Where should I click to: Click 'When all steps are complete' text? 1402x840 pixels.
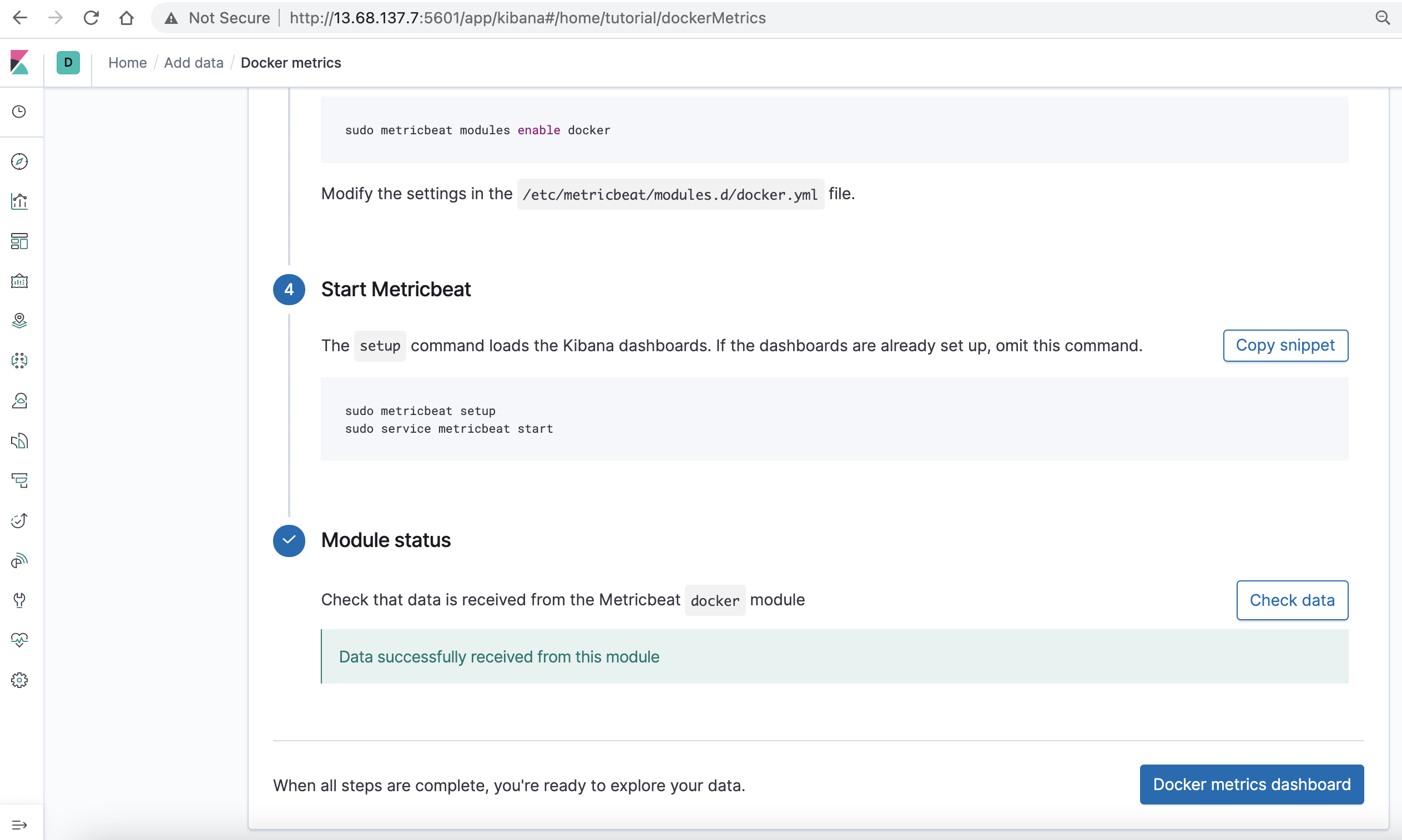[x=509, y=786]
